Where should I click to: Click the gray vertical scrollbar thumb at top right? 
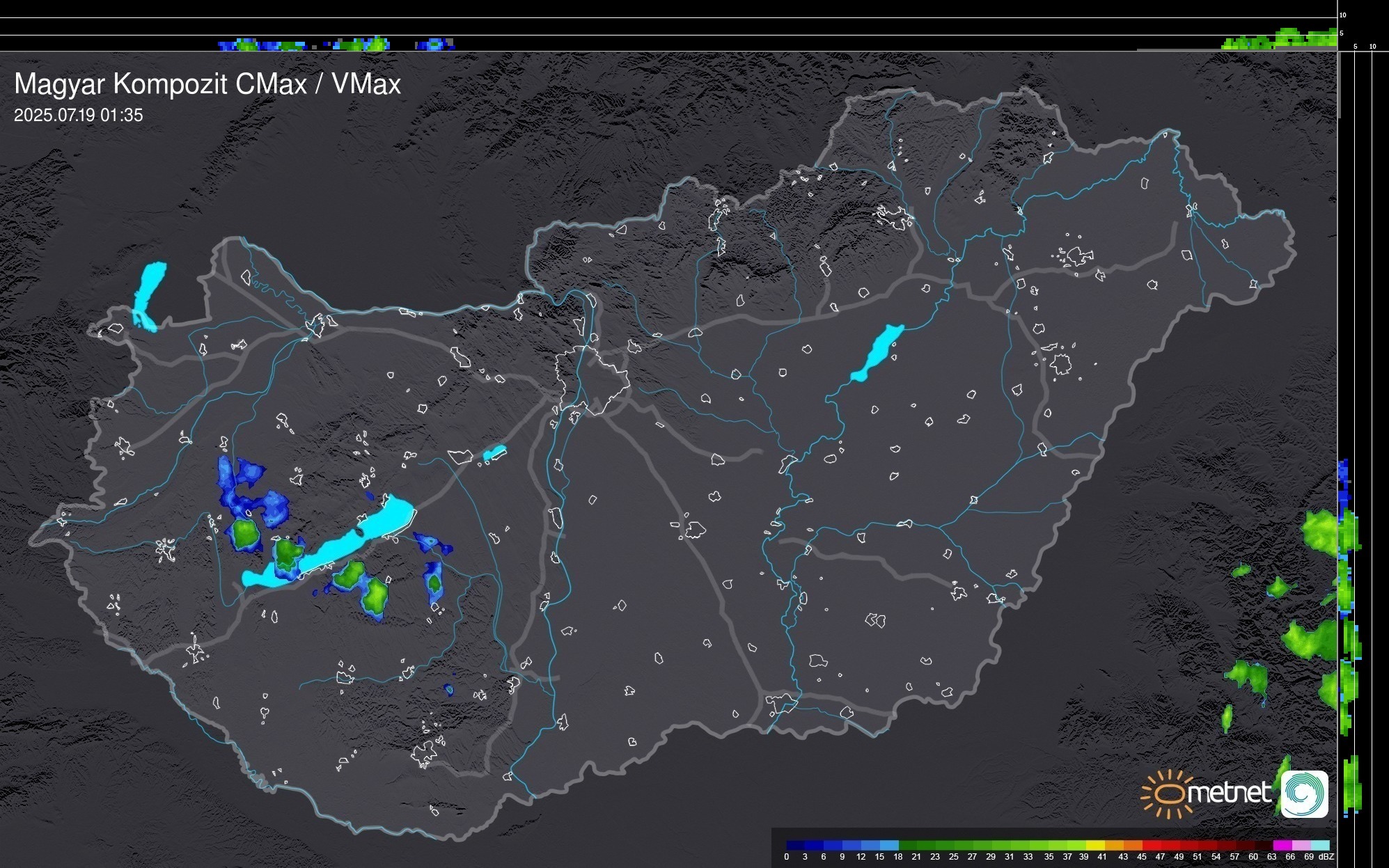(x=1338, y=84)
